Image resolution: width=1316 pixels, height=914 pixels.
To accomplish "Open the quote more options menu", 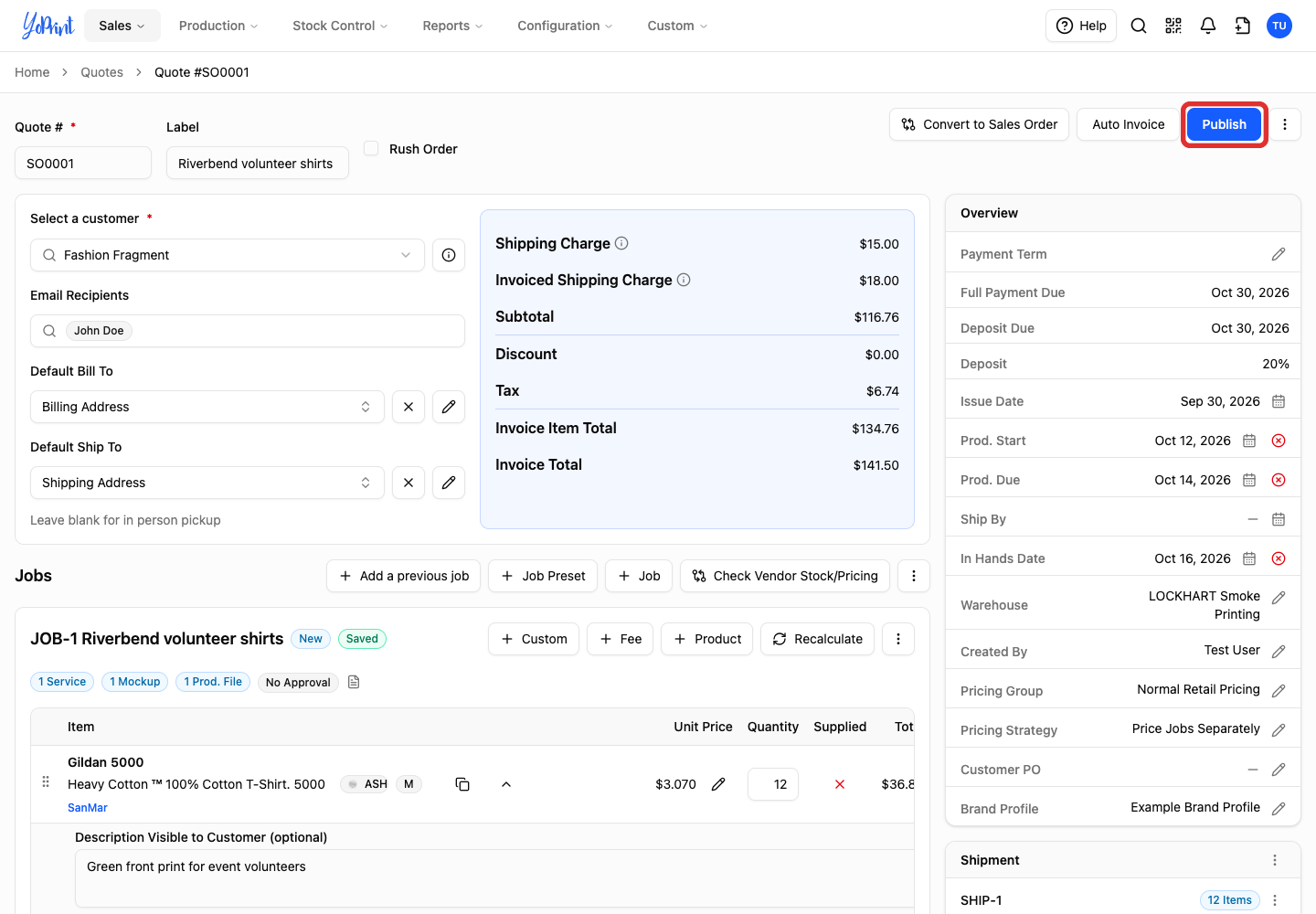I will pyautogui.click(x=1285, y=124).
